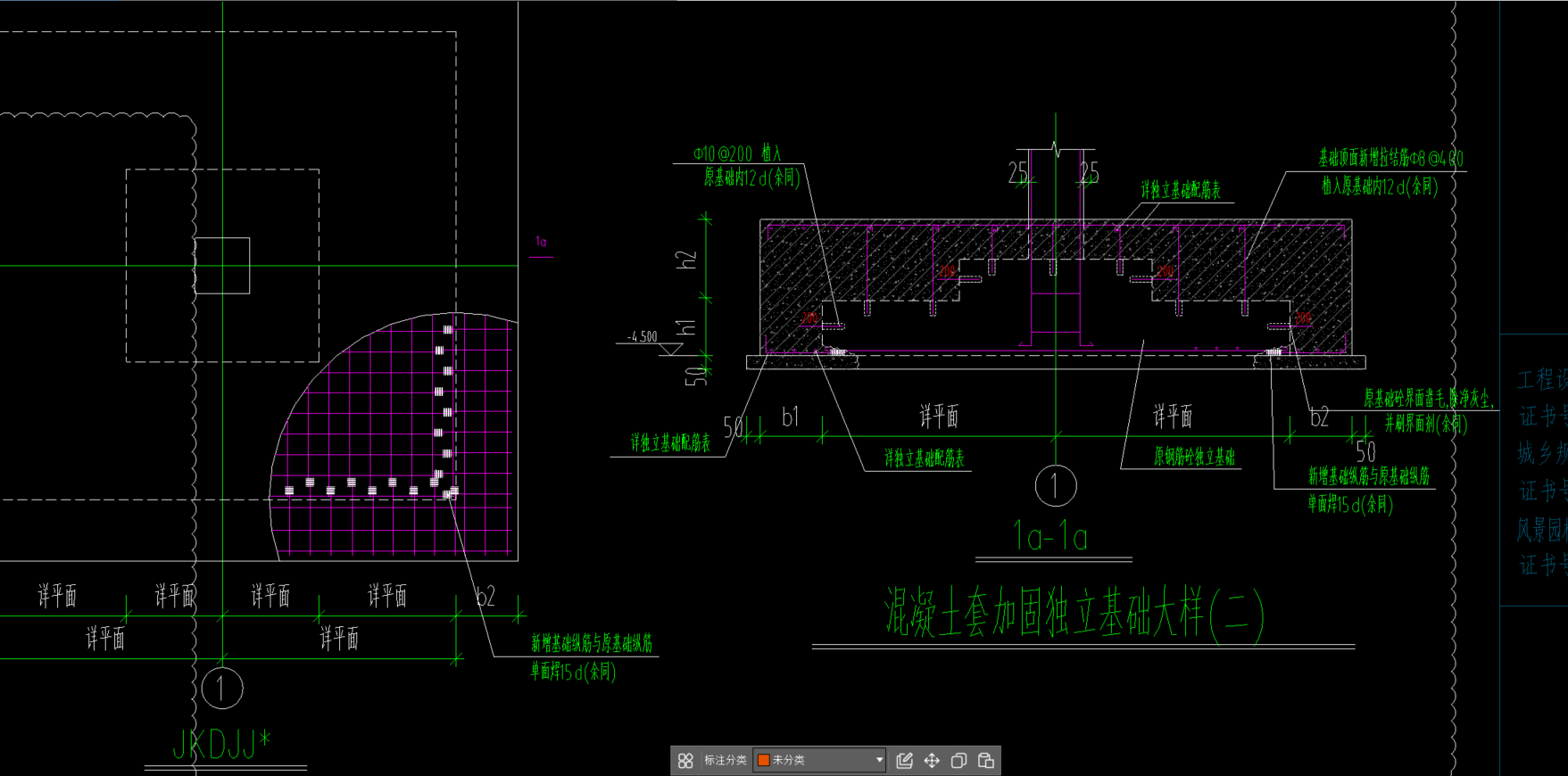Screen dimensions: 1568x776
Task: Open the 未分类 category dropdown
Action: 819,760
